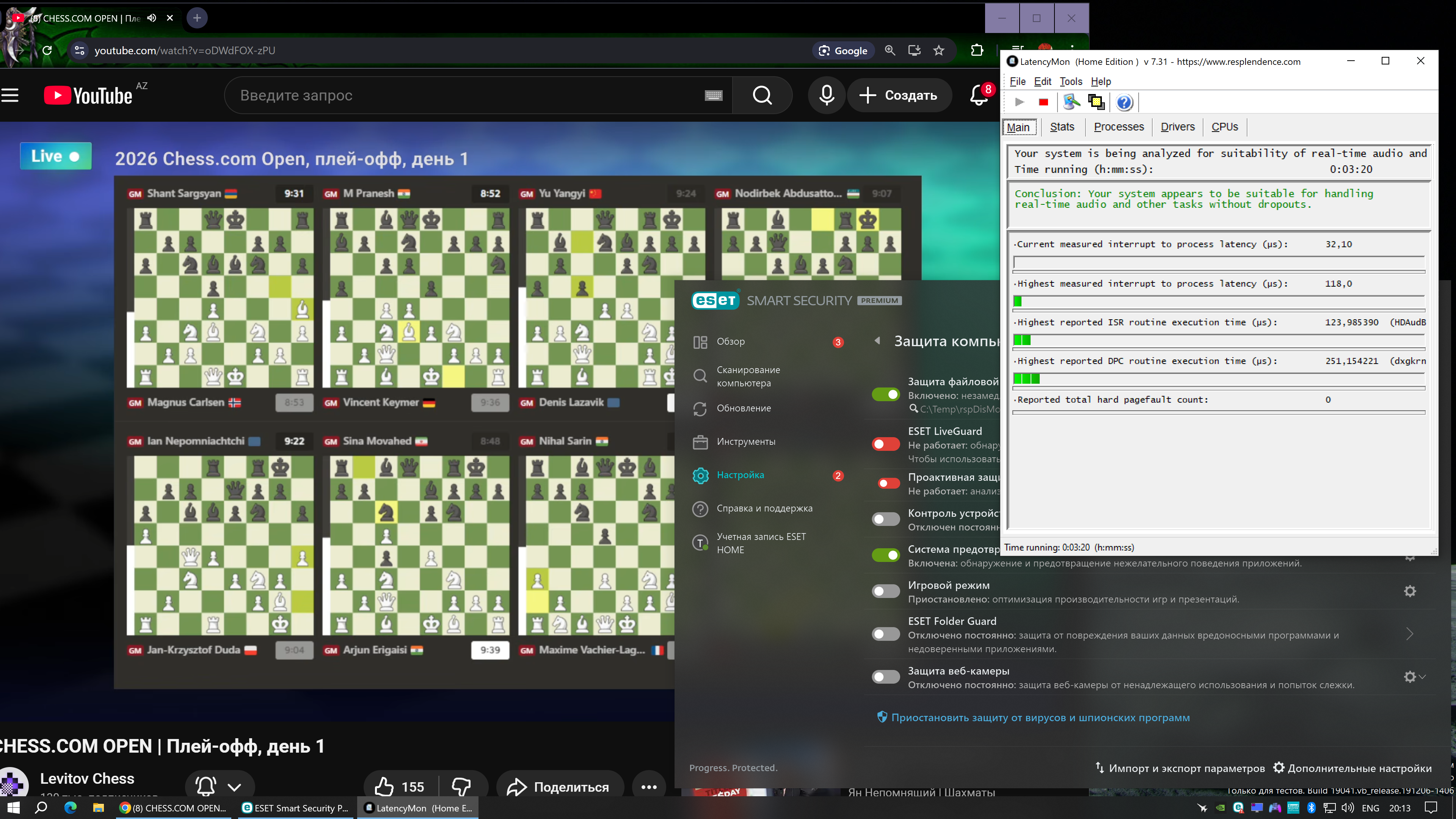
Task: Turn on Игровой режим switch
Action: click(x=886, y=591)
